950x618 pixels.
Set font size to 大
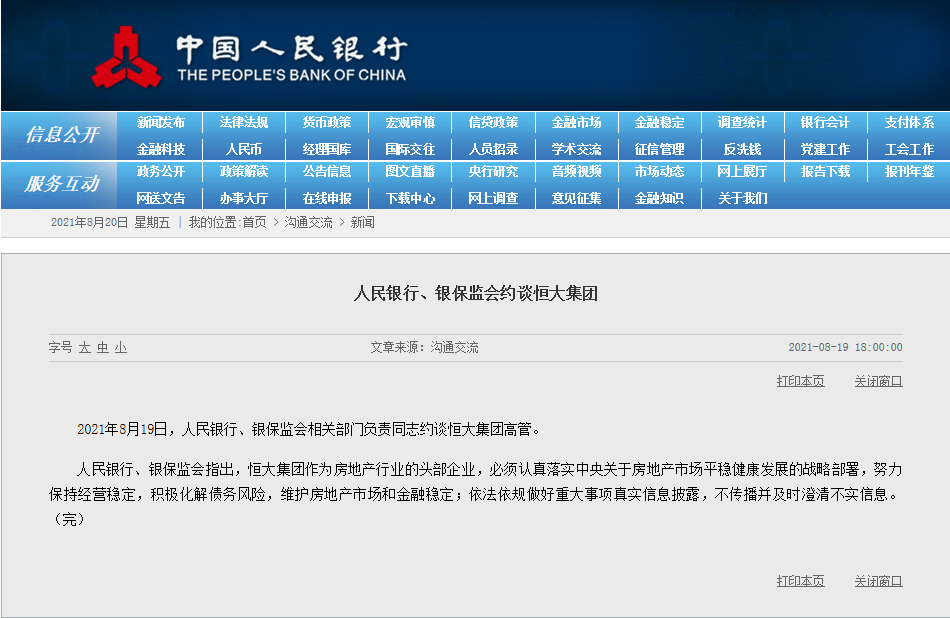click(85, 347)
